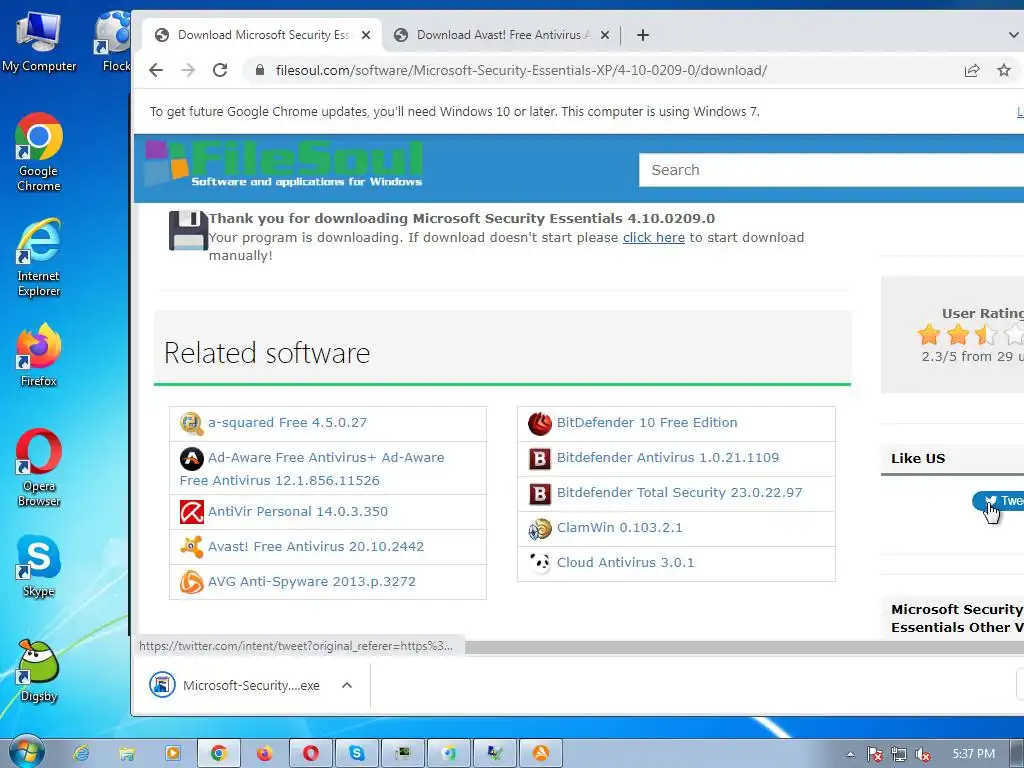
Task: Click the Action Center flag tray icon
Action: [x=874, y=754]
